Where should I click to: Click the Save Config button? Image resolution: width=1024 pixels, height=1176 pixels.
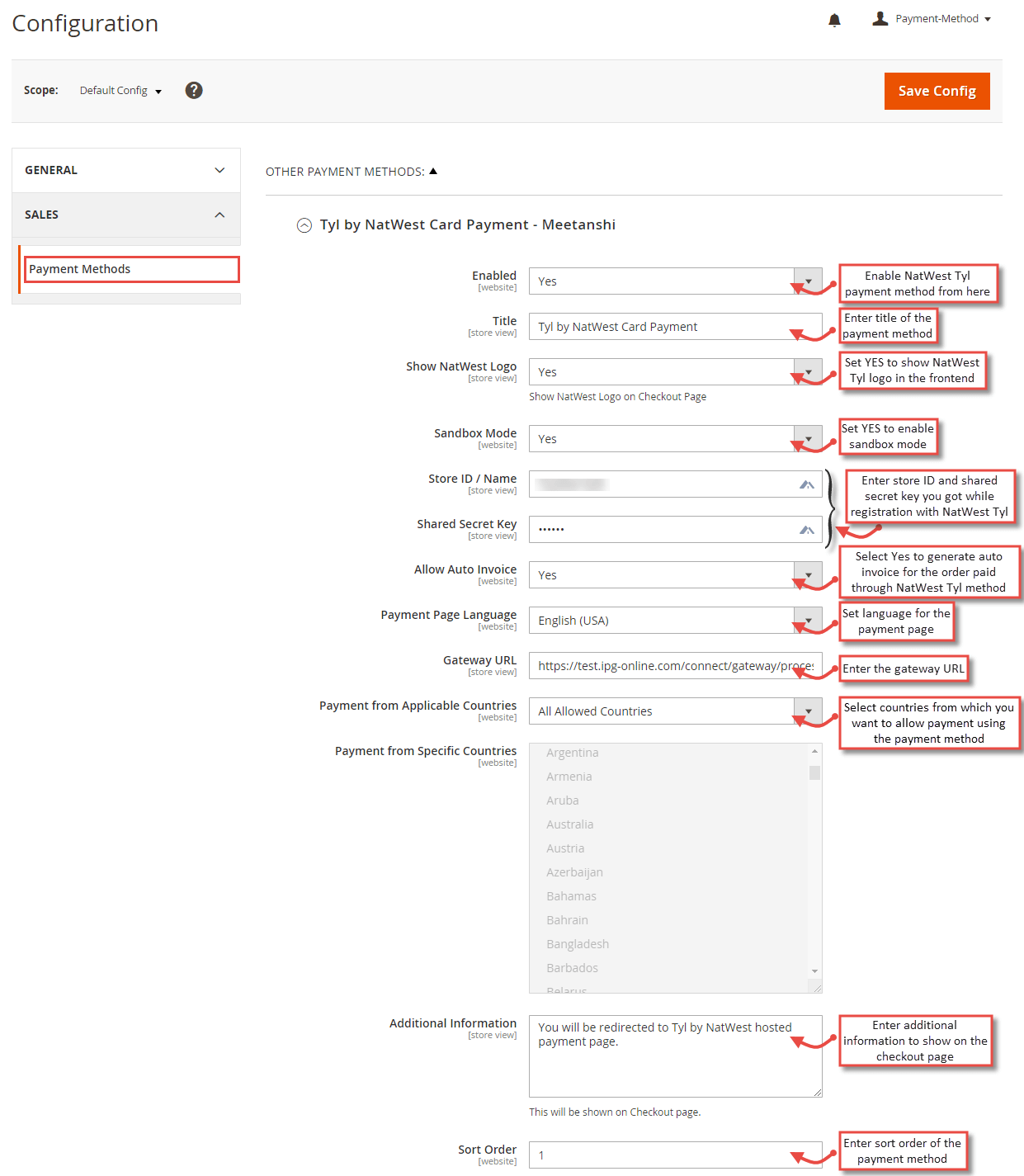937,91
